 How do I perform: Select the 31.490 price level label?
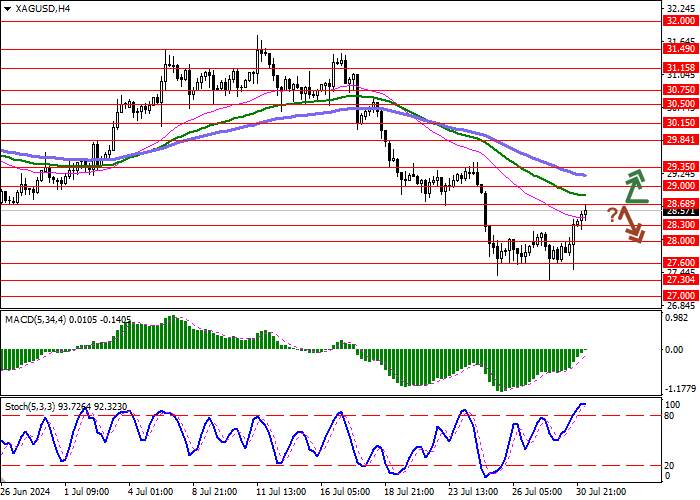(x=680, y=49)
